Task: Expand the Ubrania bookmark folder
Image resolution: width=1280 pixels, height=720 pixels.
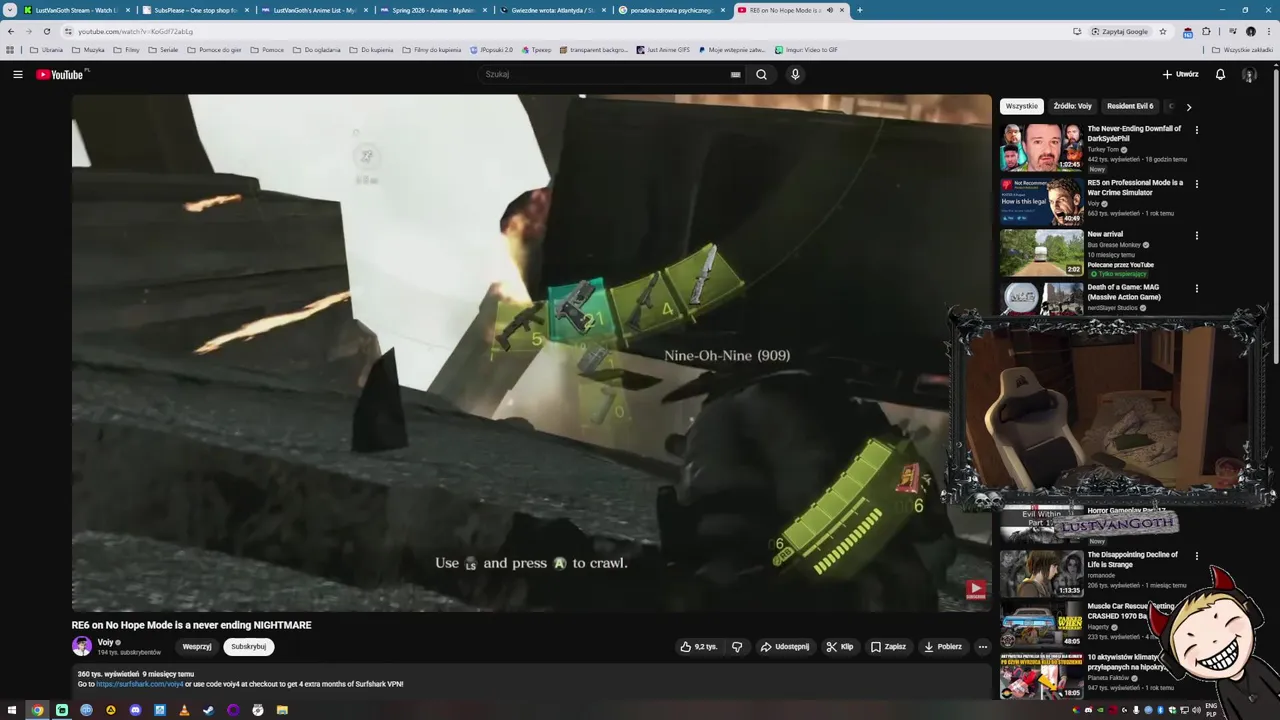Action: (47, 49)
